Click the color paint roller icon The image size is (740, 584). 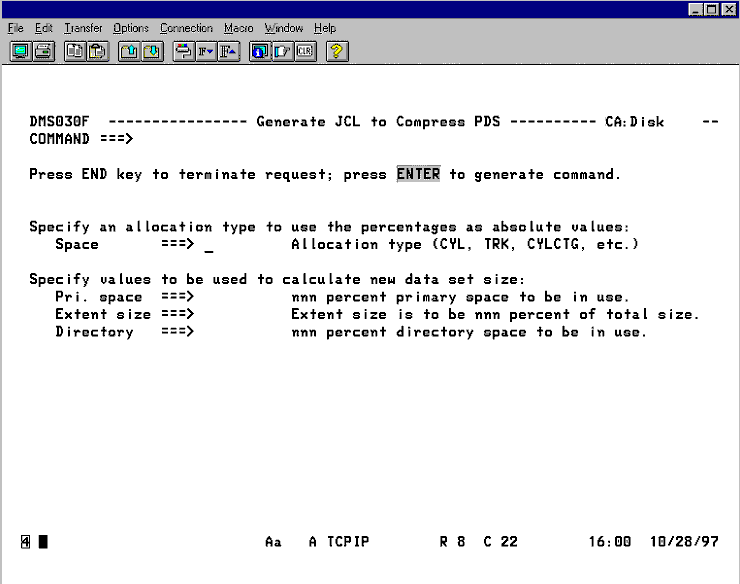(184, 51)
